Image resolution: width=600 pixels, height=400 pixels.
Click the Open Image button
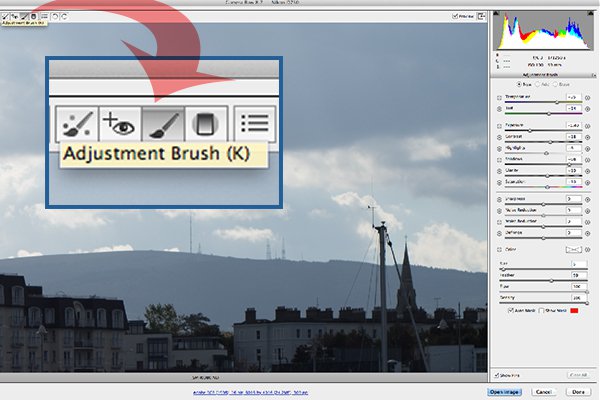pos(504,392)
